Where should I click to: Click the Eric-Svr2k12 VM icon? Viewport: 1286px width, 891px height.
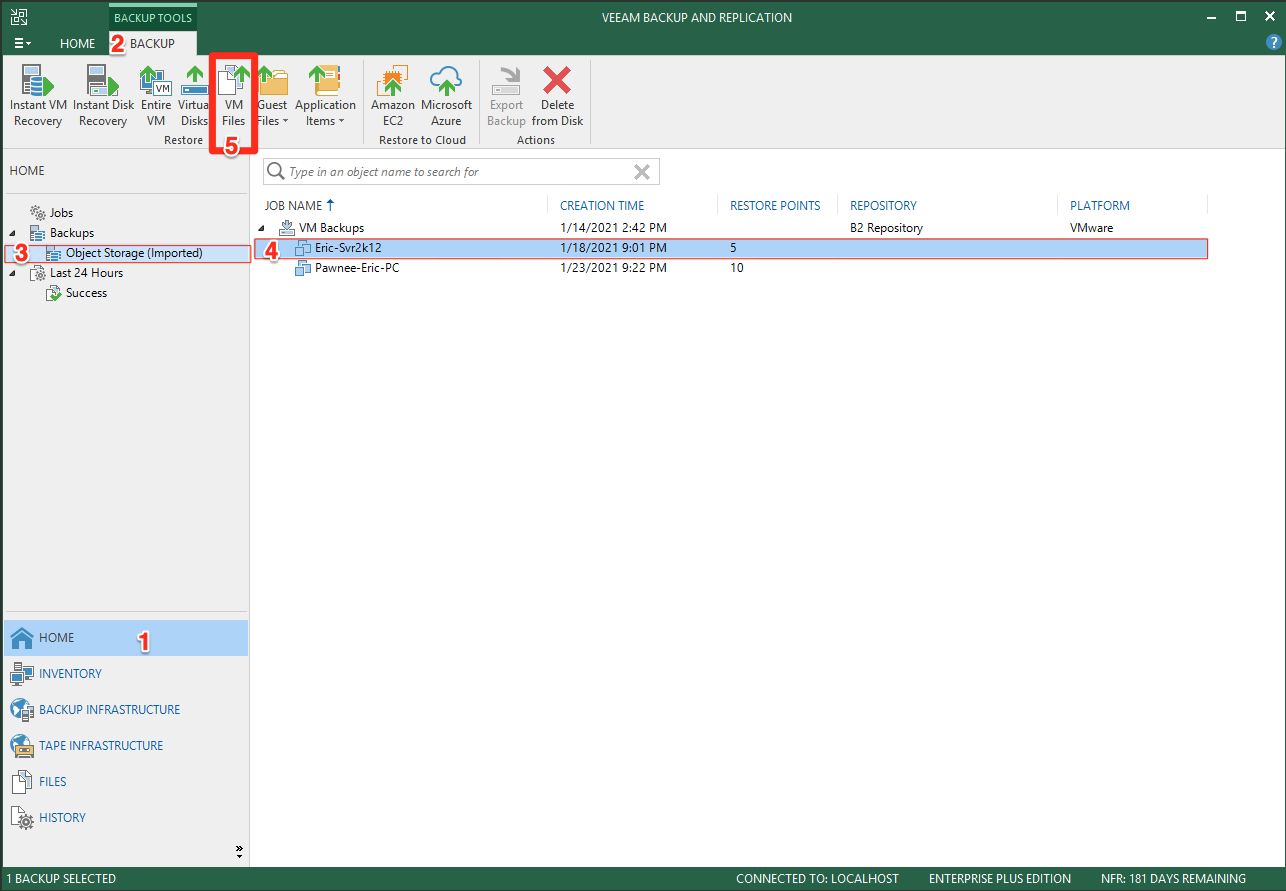303,248
